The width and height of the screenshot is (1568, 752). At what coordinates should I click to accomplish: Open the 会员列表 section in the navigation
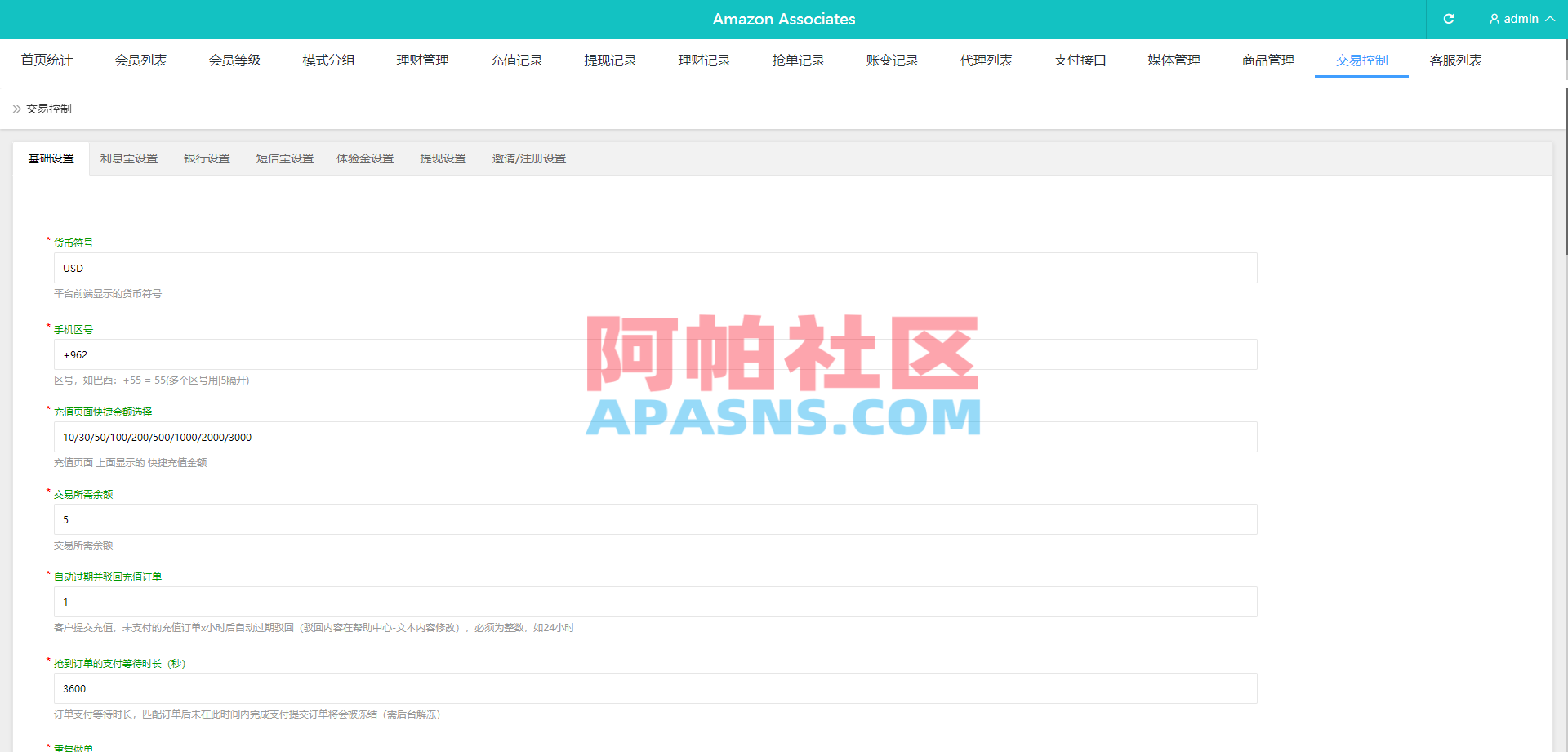tap(140, 60)
